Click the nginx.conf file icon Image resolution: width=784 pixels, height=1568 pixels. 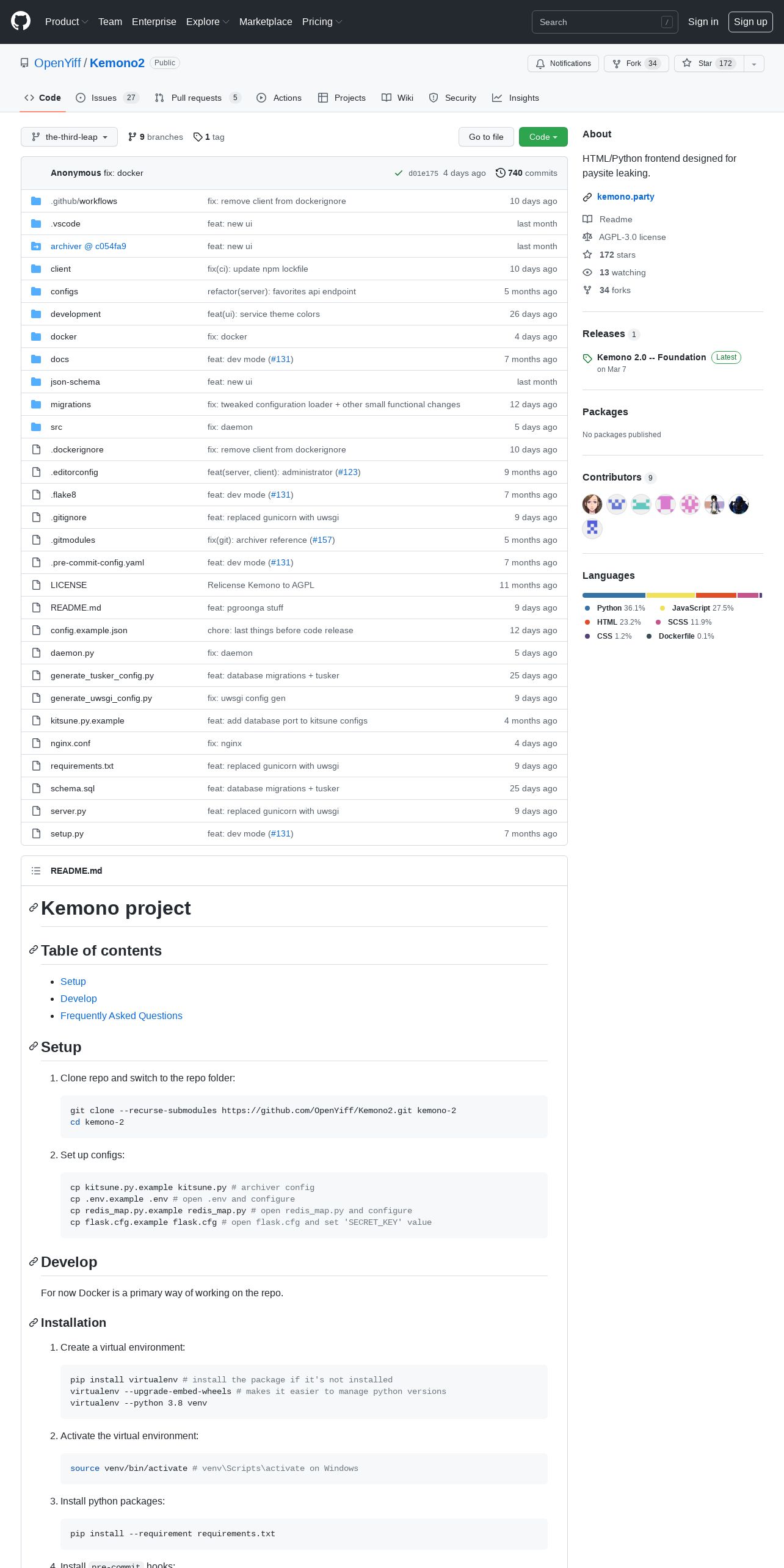coord(36,743)
